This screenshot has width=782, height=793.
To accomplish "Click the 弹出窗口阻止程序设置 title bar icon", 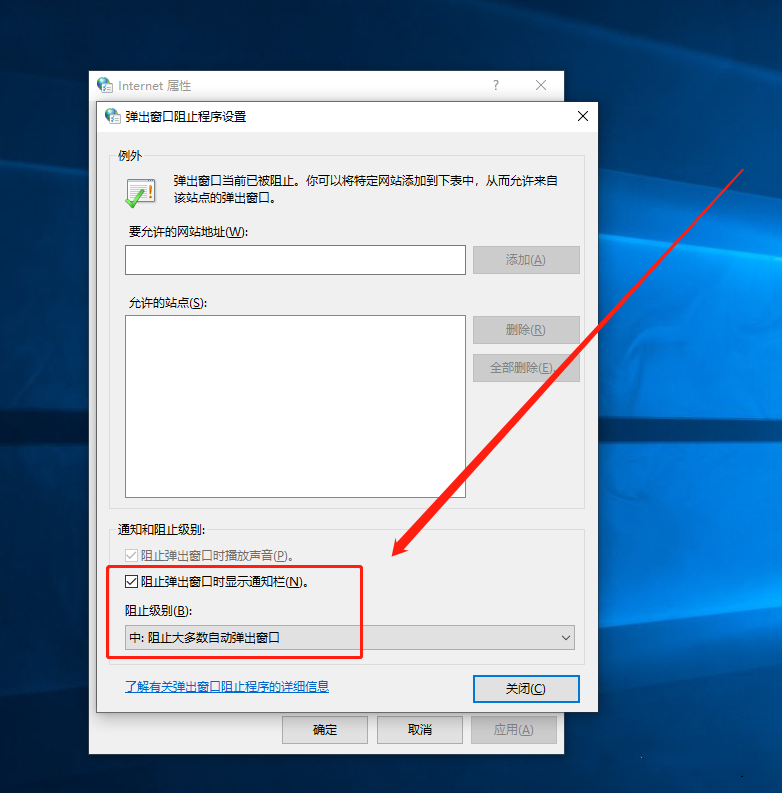I will (112, 116).
